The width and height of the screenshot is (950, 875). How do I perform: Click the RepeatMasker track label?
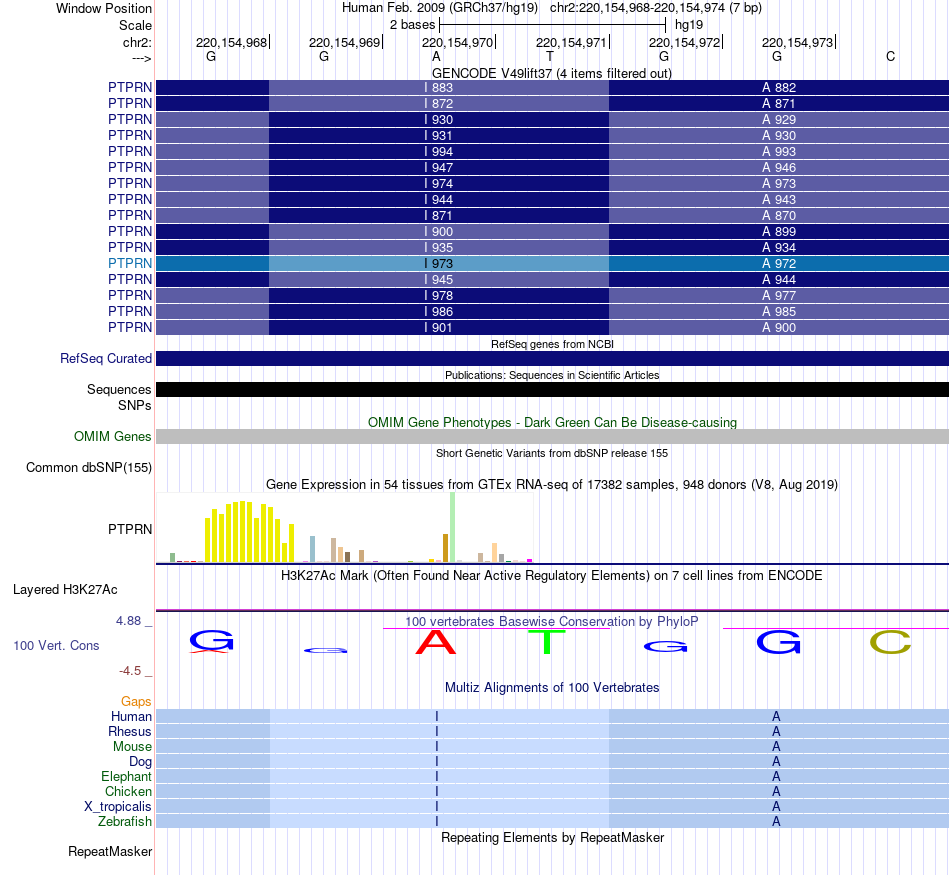pyautogui.click(x=110, y=852)
